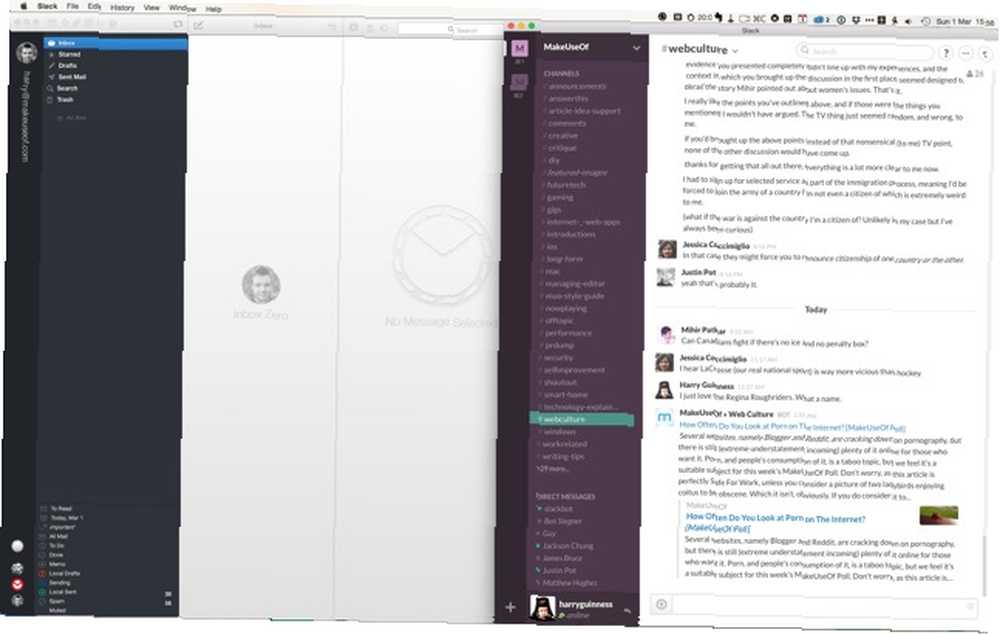Open the security channel

[558, 358]
